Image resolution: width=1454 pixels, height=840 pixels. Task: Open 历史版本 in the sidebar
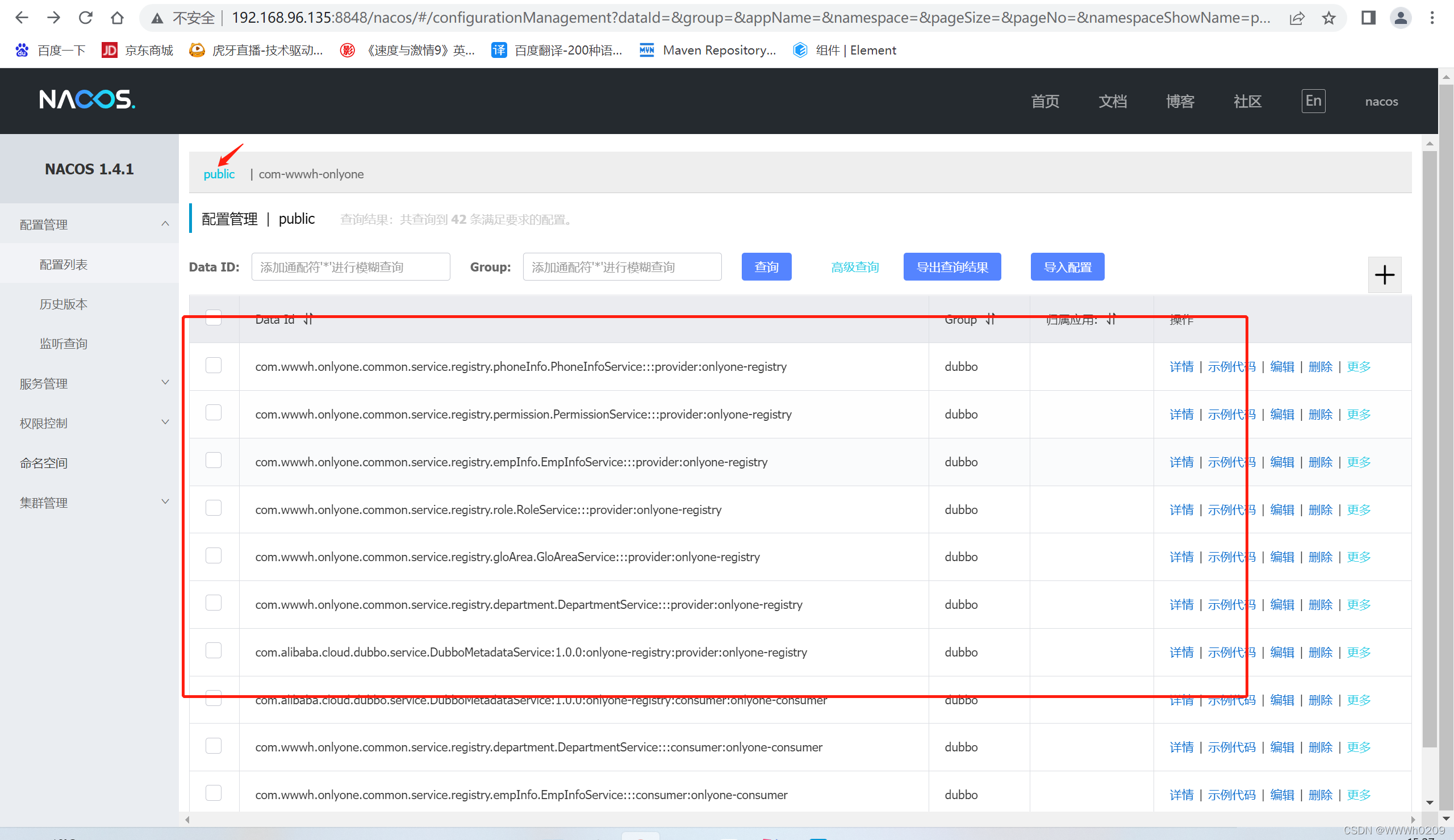64,304
